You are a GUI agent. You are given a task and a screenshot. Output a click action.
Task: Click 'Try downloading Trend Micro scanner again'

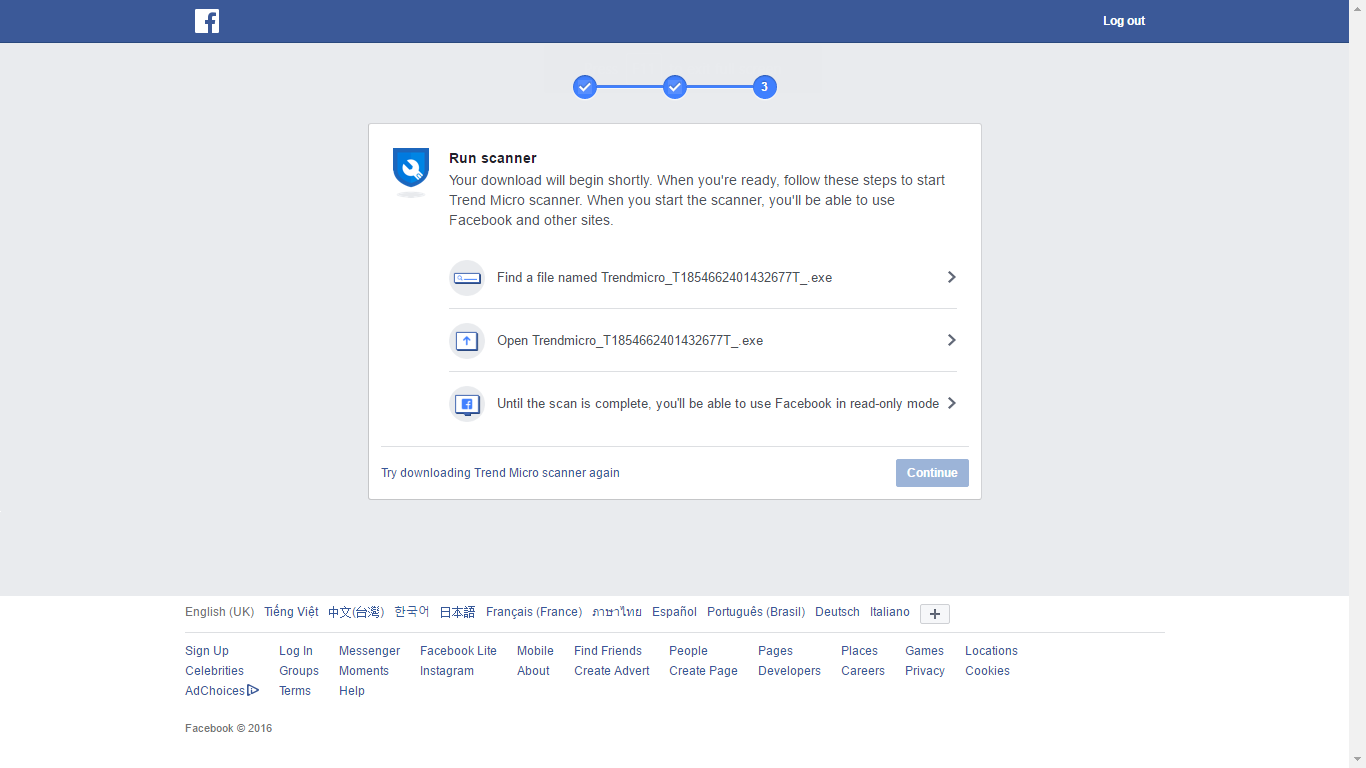coord(500,473)
